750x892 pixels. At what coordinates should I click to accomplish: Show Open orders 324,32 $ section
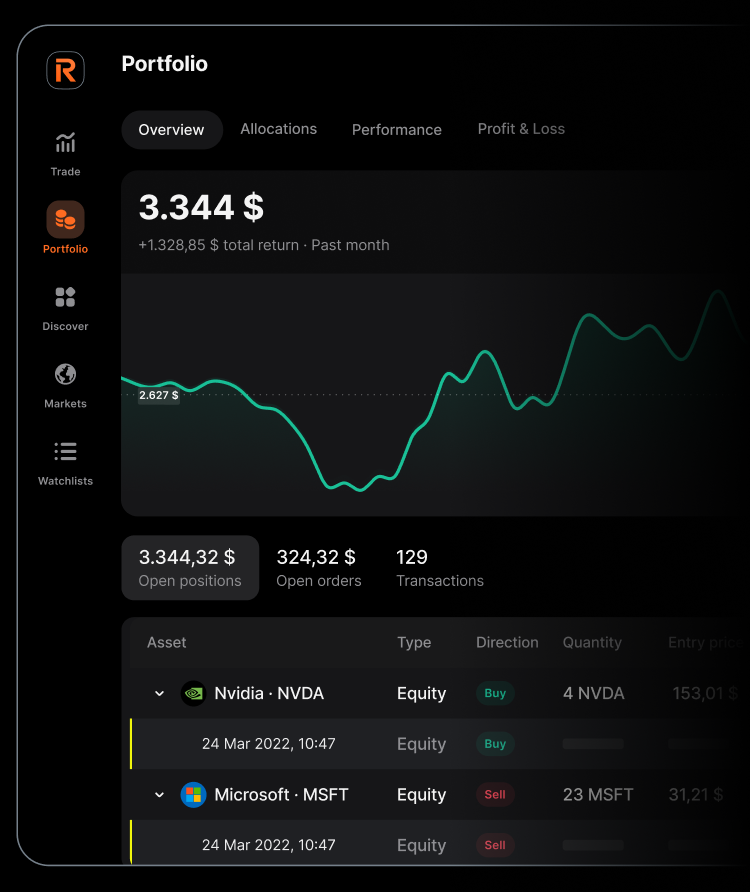pos(318,568)
